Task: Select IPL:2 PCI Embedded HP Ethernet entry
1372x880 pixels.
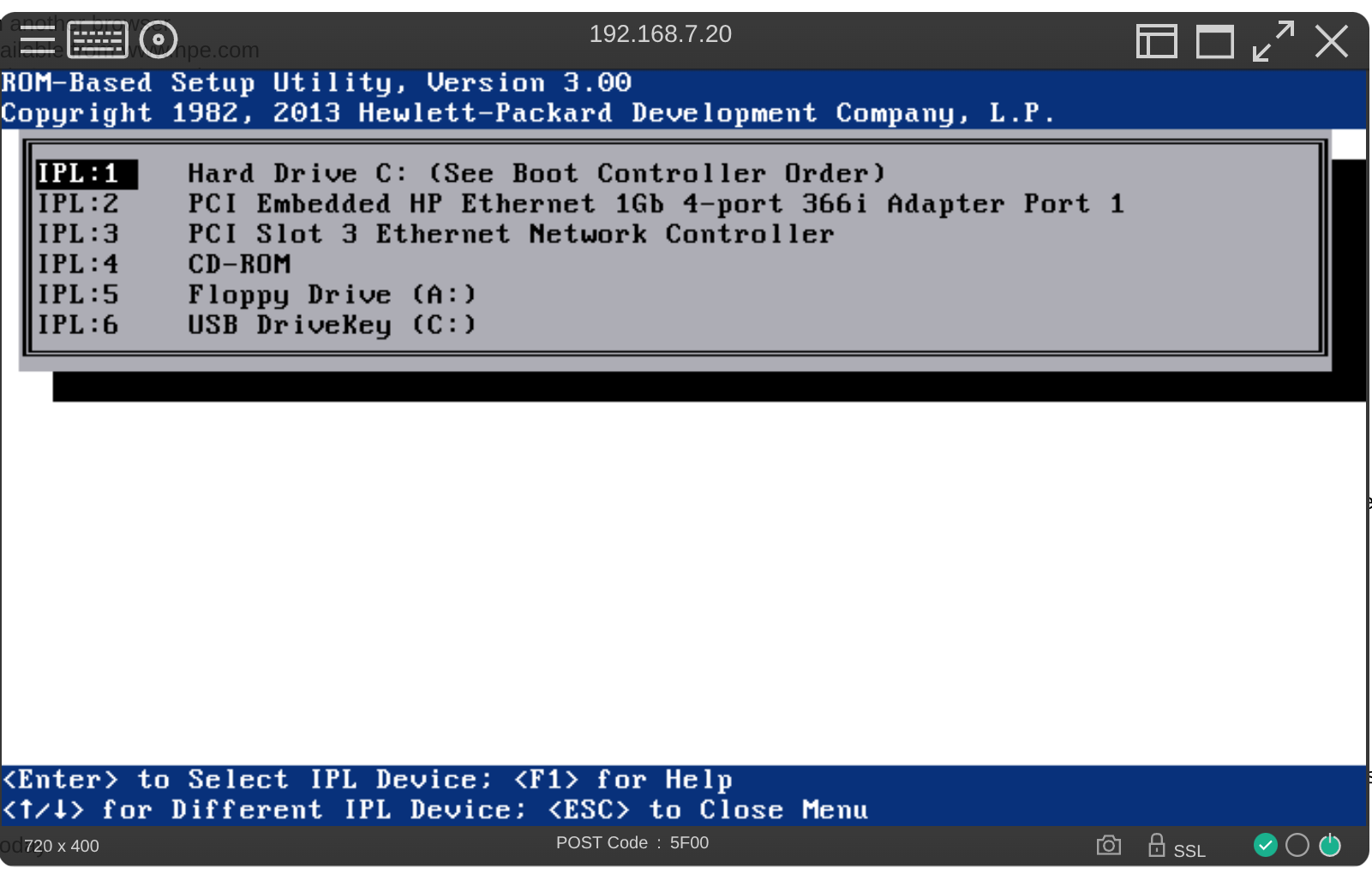Action: tap(580, 204)
